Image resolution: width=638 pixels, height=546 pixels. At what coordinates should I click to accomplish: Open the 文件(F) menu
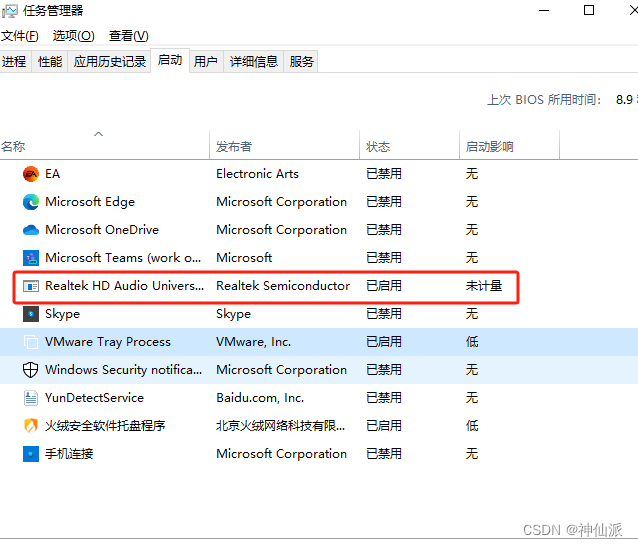click(20, 36)
